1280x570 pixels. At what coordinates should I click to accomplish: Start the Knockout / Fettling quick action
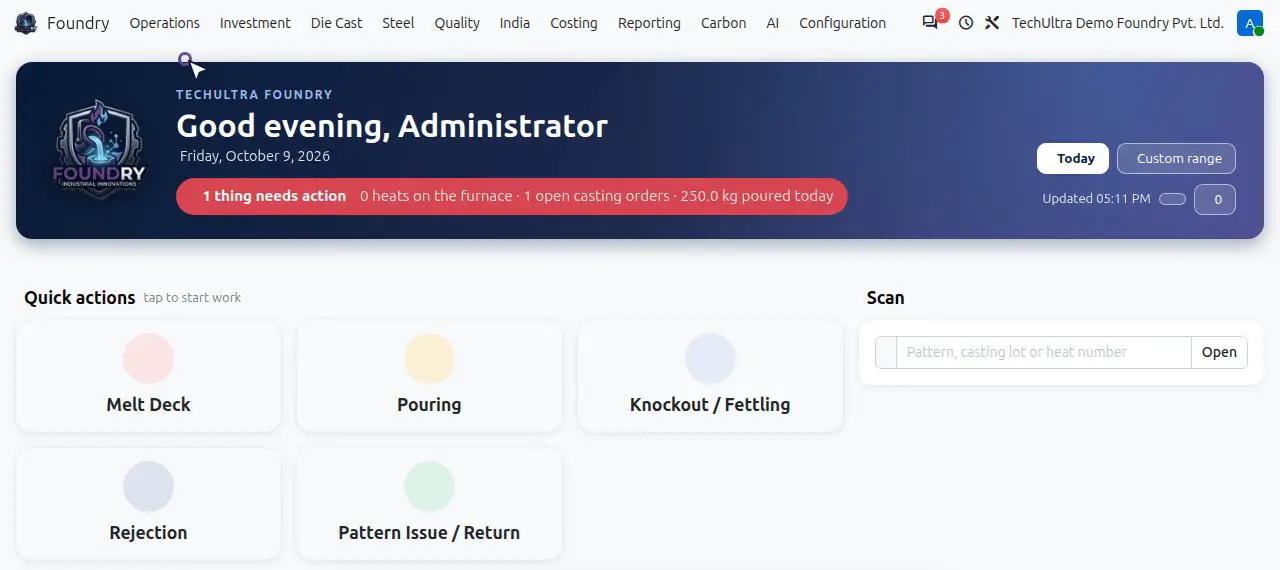710,376
